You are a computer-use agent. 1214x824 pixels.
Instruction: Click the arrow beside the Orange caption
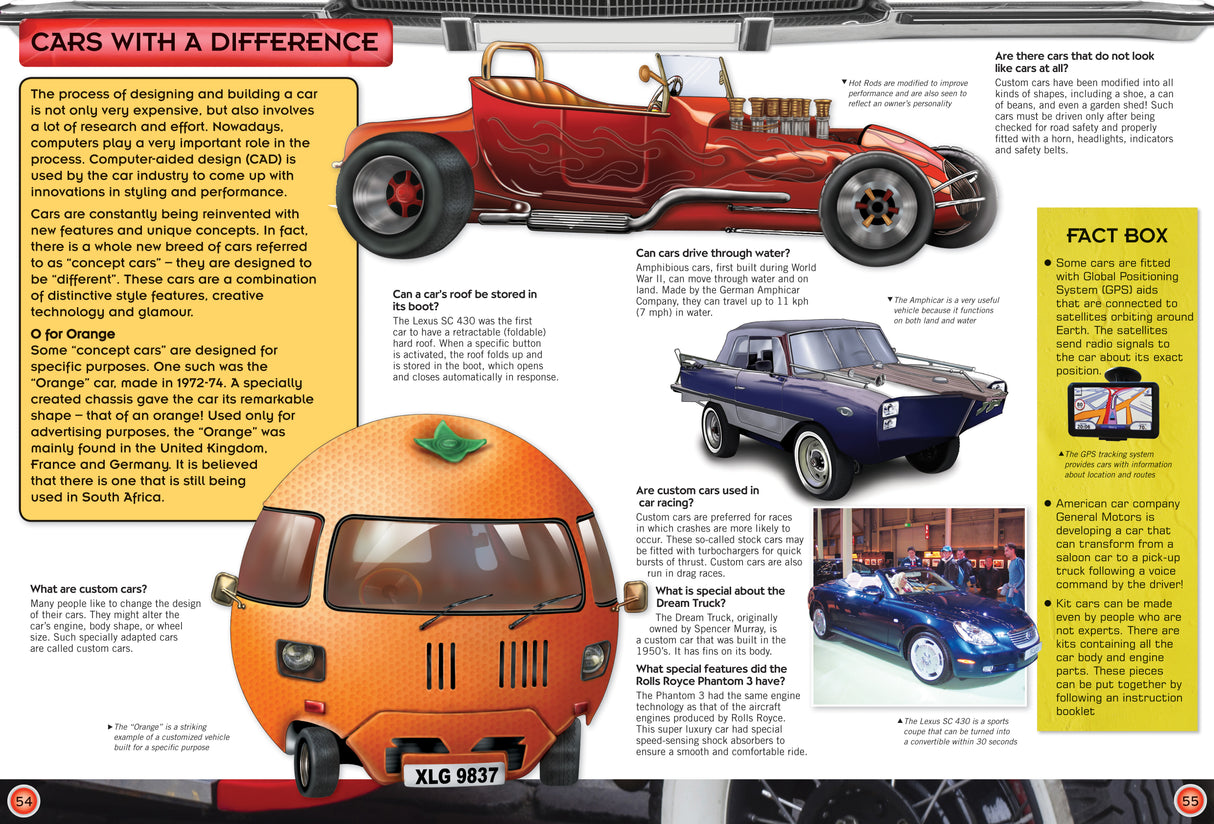pos(108,726)
